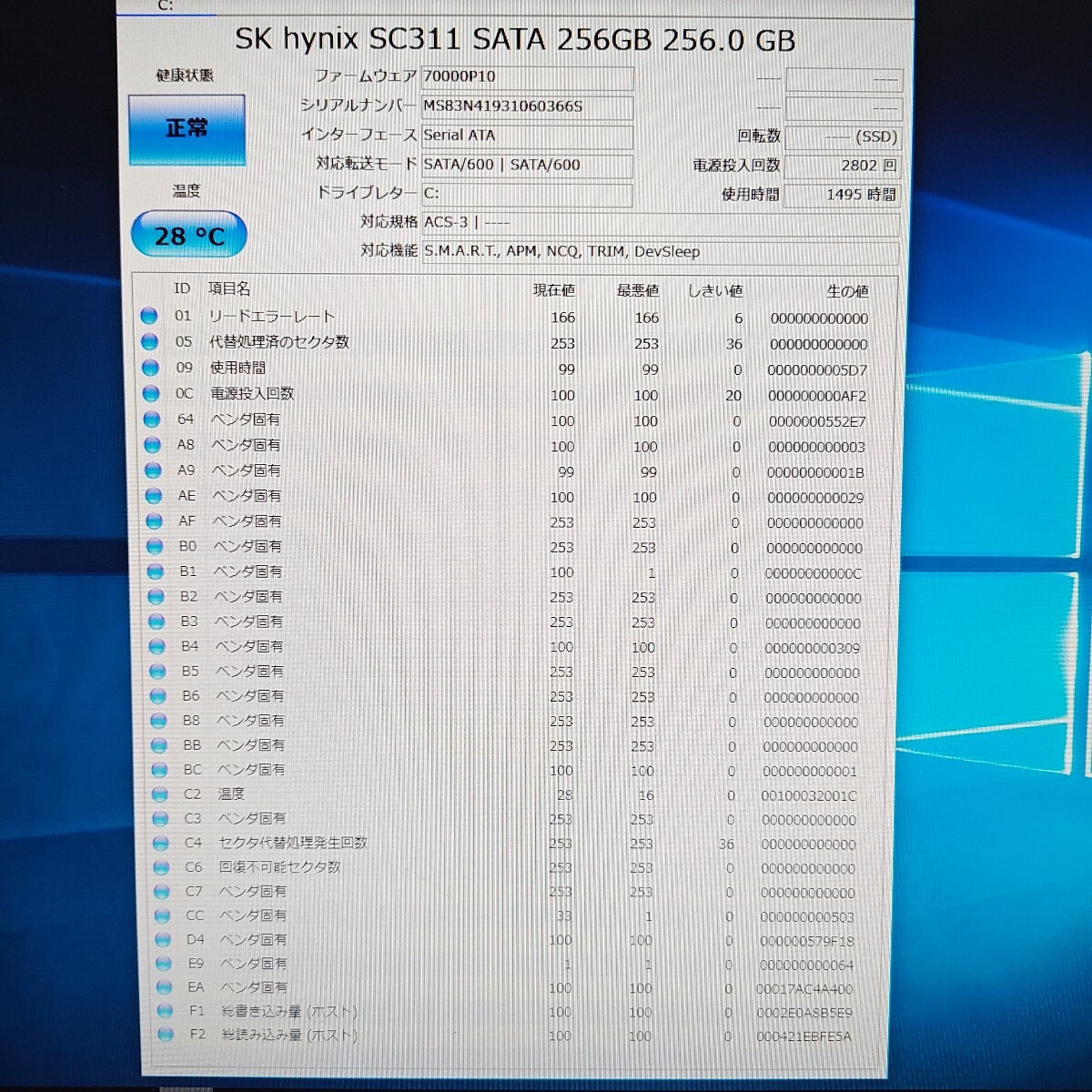Select the 総読み込み量 (ホスト) attribute name
Image resolution: width=1092 pixels, height=1092 pixels.
289,1035
